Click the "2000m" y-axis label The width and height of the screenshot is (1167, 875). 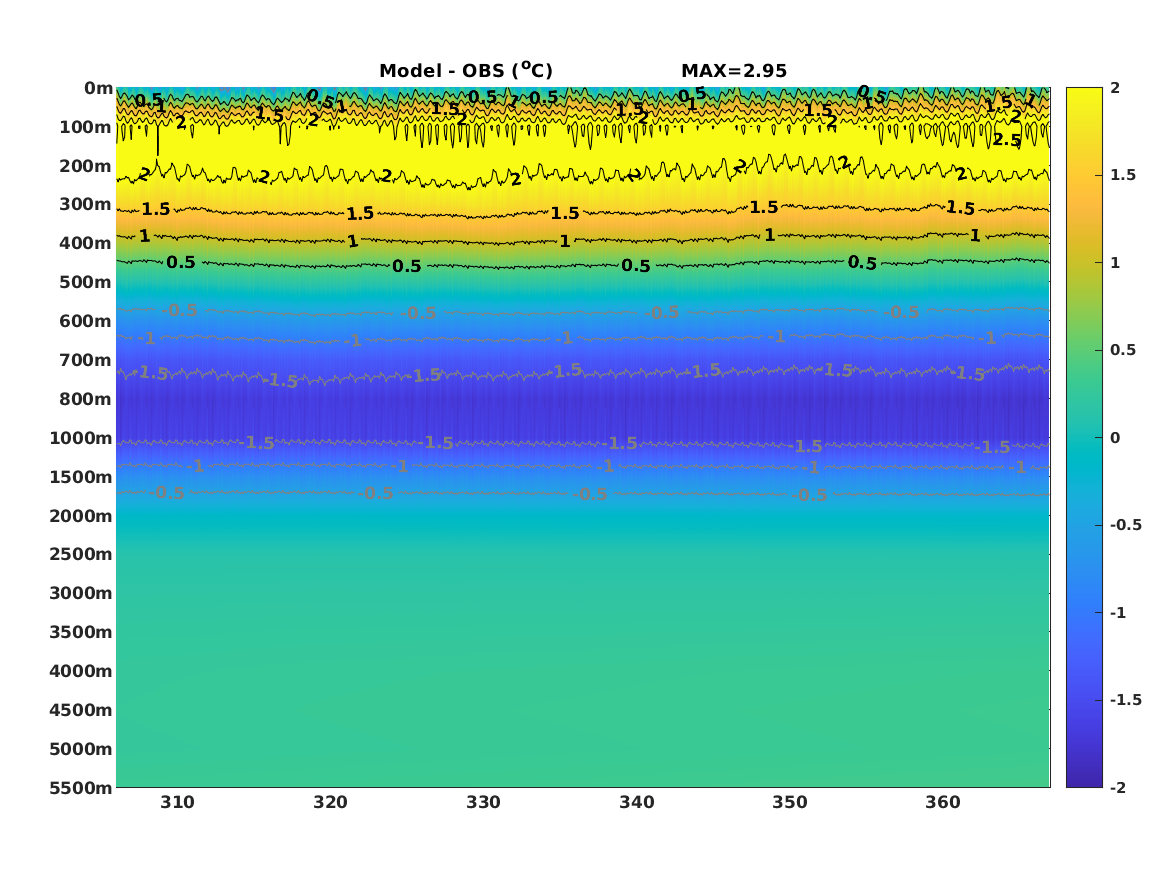click(x=81, y=516)
